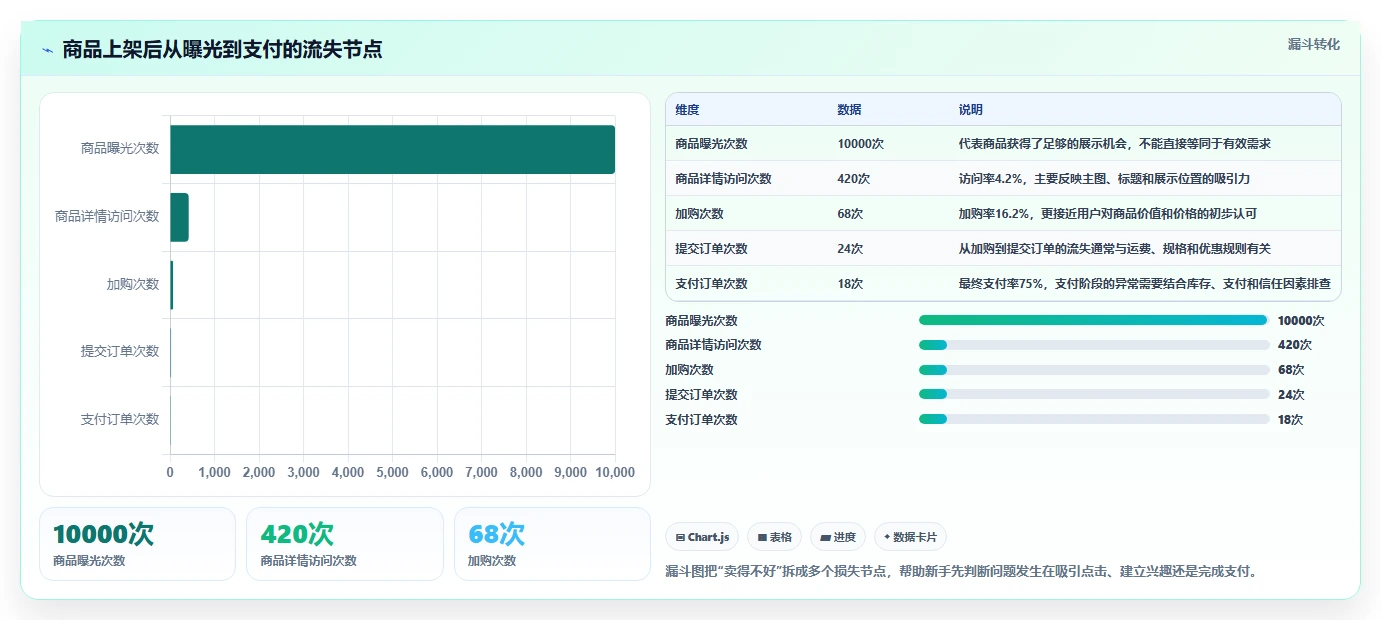Click the 68次 progress bar for 加购次数
1381x620 pixels.
[1094, 370]
